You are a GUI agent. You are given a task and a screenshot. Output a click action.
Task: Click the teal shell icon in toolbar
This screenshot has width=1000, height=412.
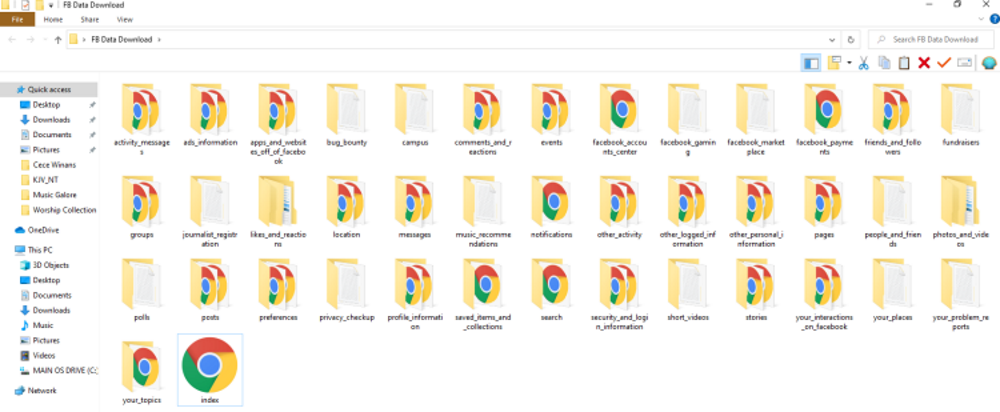[x=989, y=63]
